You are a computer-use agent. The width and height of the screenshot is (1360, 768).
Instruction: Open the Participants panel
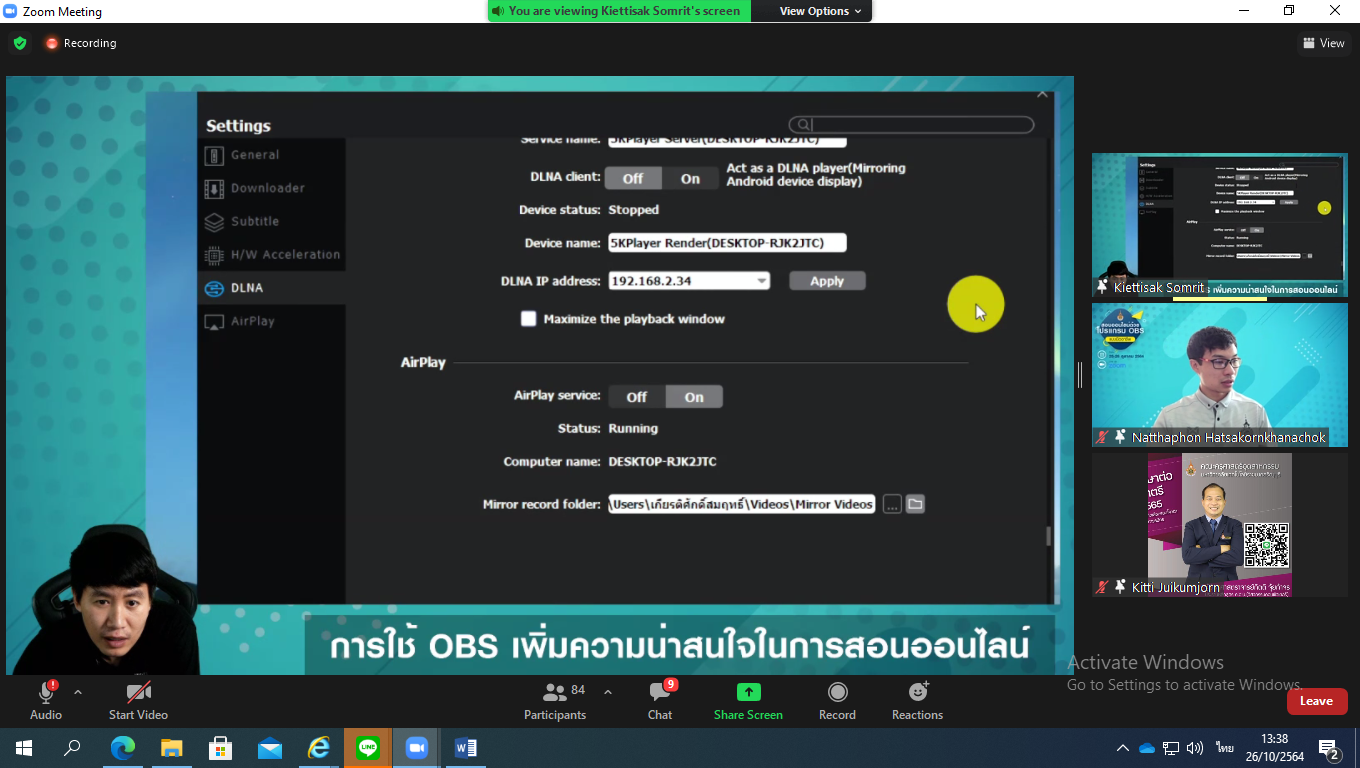pos(555,700)
